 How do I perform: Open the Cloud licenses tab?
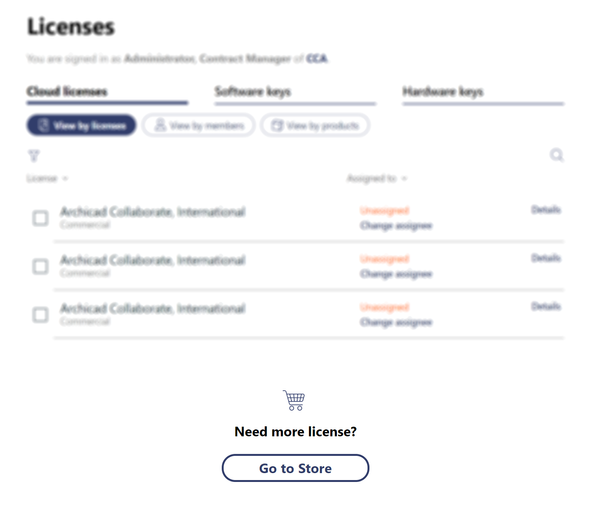tap(67, 92)
